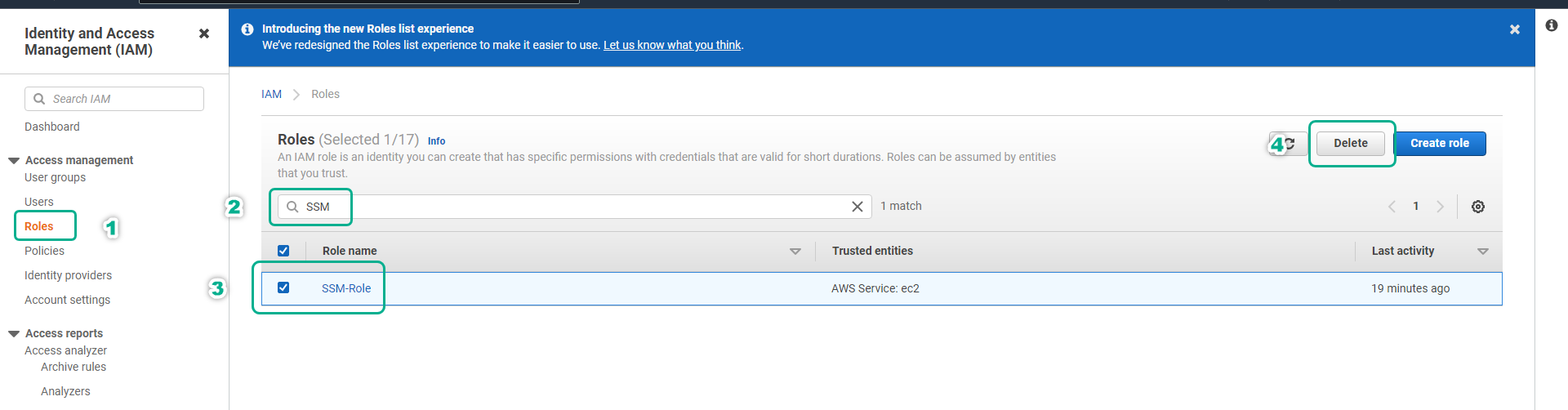1568x410 pixels.
Task: Open Policies in the sidebar
Action: (x=44, y=251)
